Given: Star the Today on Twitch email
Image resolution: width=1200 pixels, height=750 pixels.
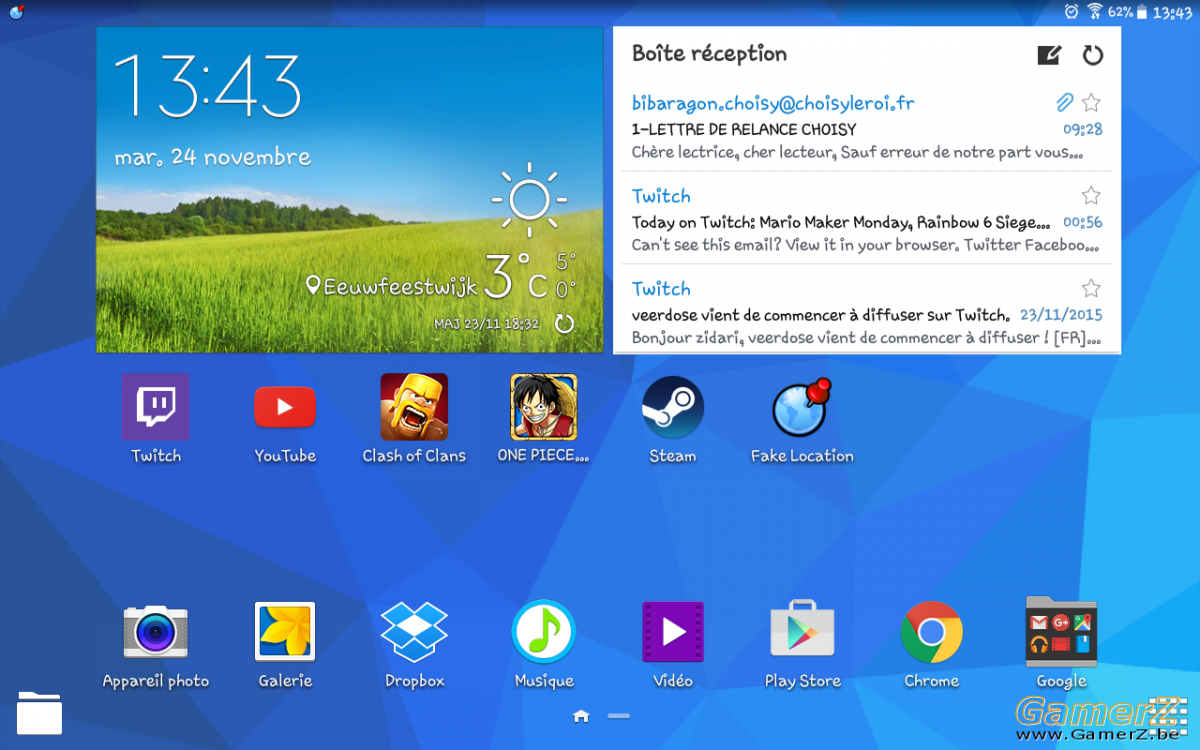Looking at the screenshot, I should pyautogui.click(x=1091, y=195).
